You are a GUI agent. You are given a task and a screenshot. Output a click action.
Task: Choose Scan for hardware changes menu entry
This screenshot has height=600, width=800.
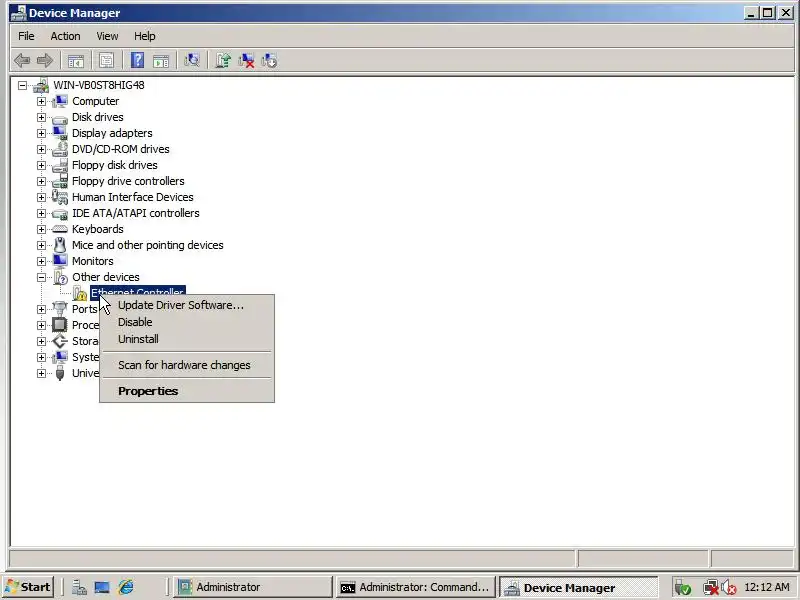187,365
